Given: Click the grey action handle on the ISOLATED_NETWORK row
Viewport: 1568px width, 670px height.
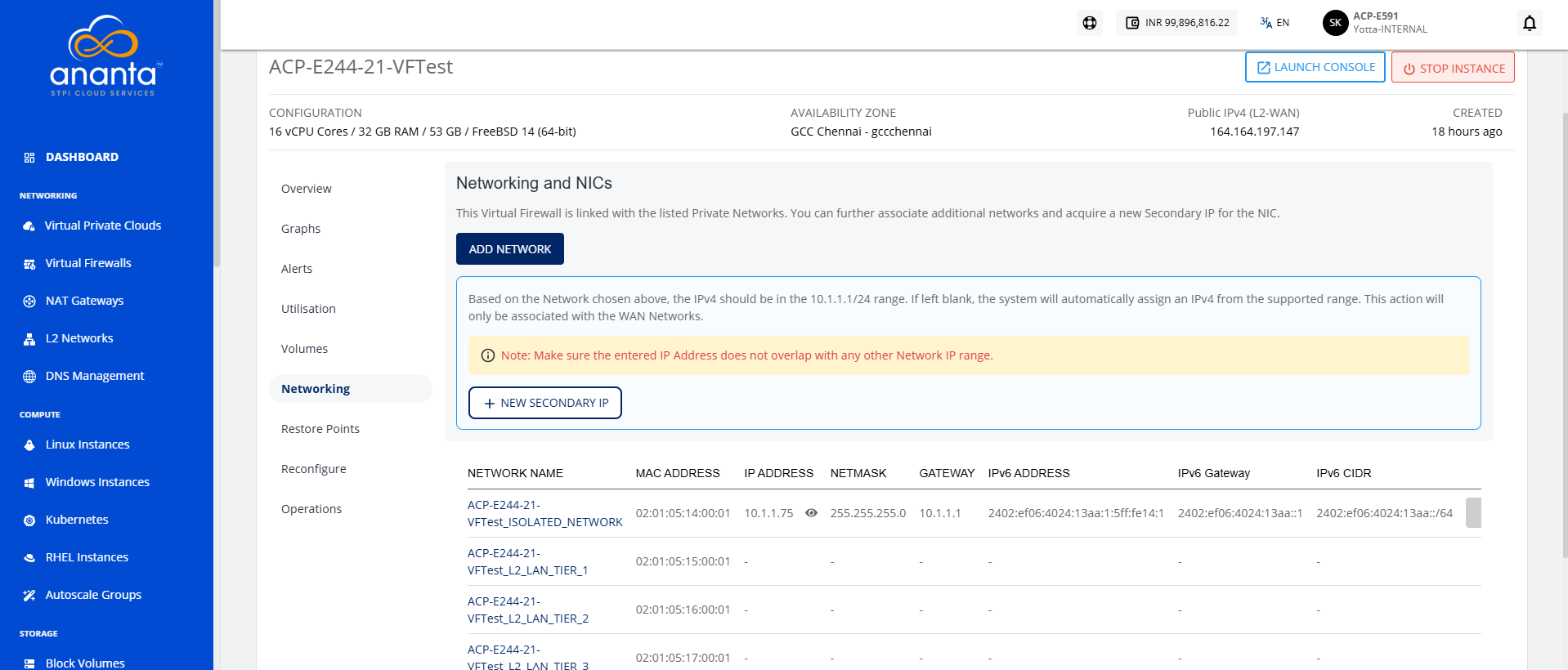Looking at the screenshot, I should 1473,513.
